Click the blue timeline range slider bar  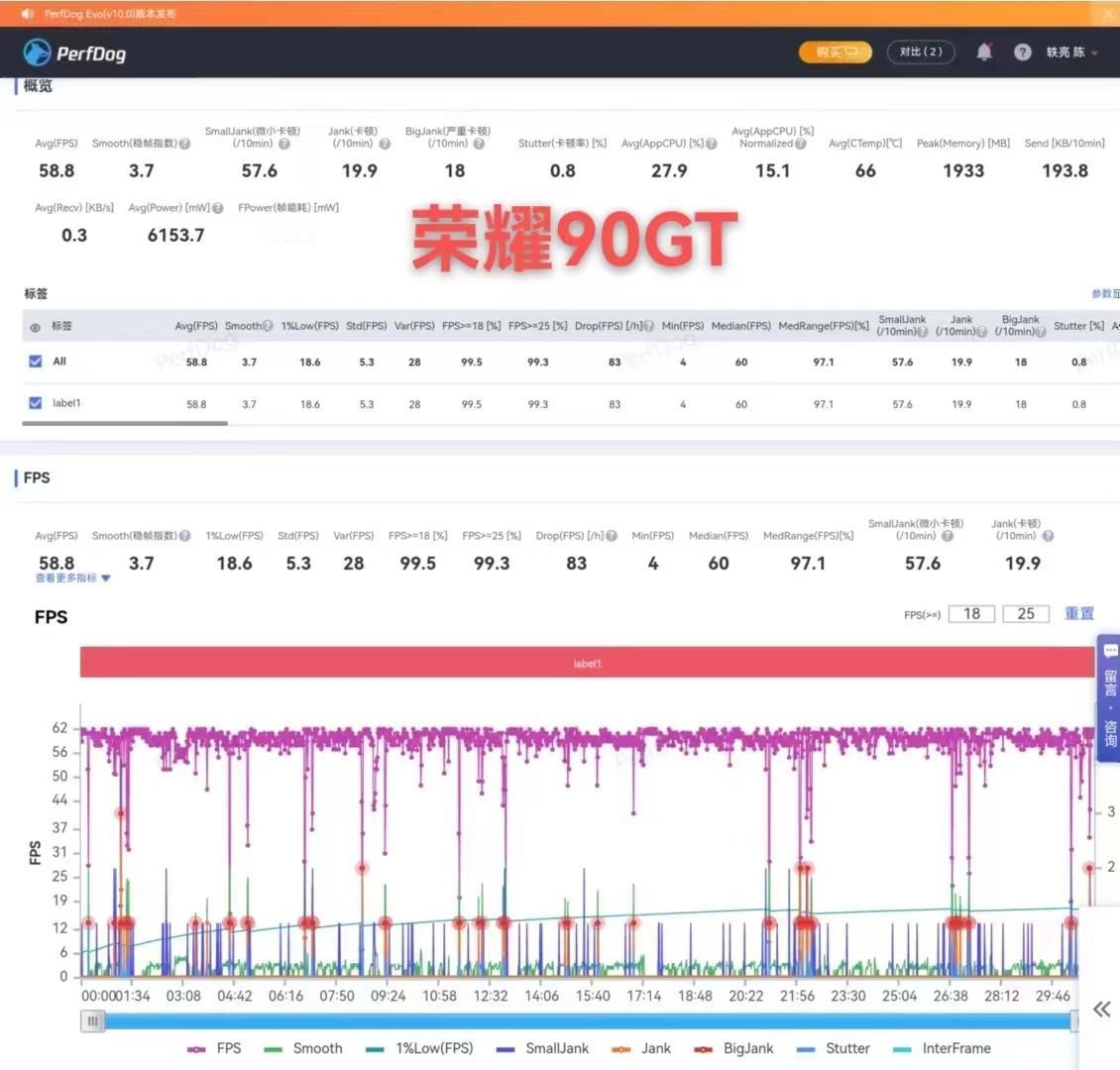tap(587, 1021)
